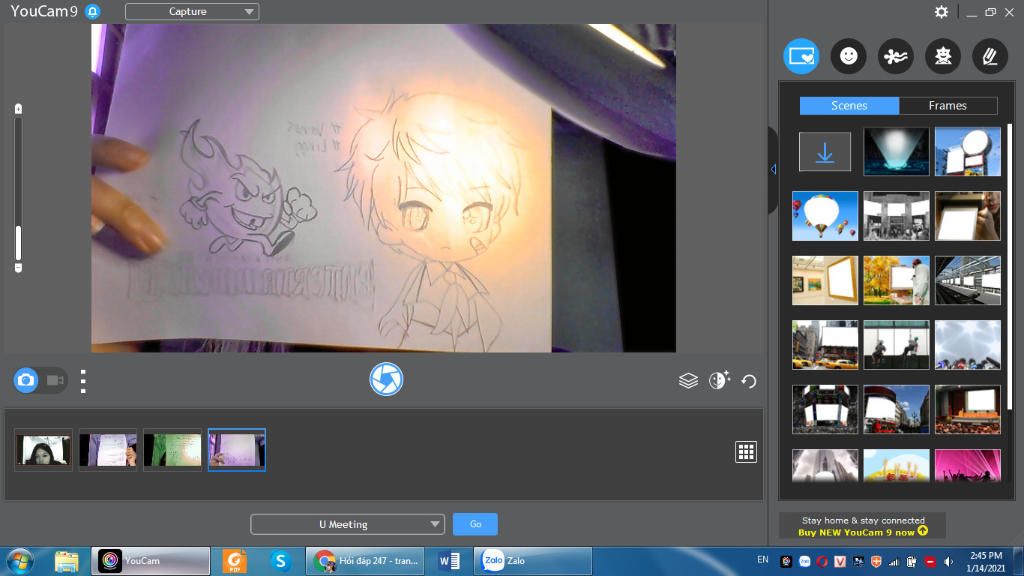Open the avatar gadget effects category icon
This screenshot has width=1024, height=576.
(x=943, y=56)
